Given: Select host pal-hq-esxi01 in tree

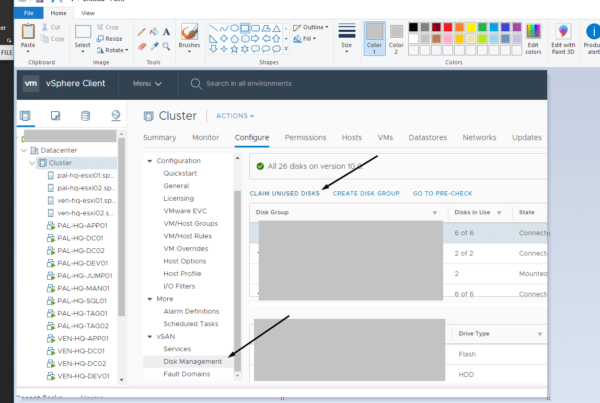Looking at the screenshot, I should [85, 176].
